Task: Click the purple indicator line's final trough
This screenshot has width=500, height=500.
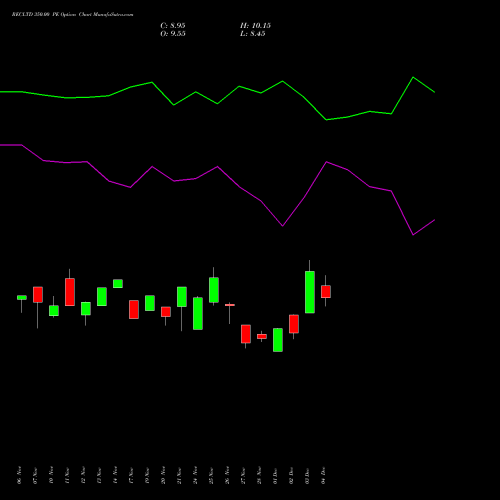Action: click(x=413, y=235)
